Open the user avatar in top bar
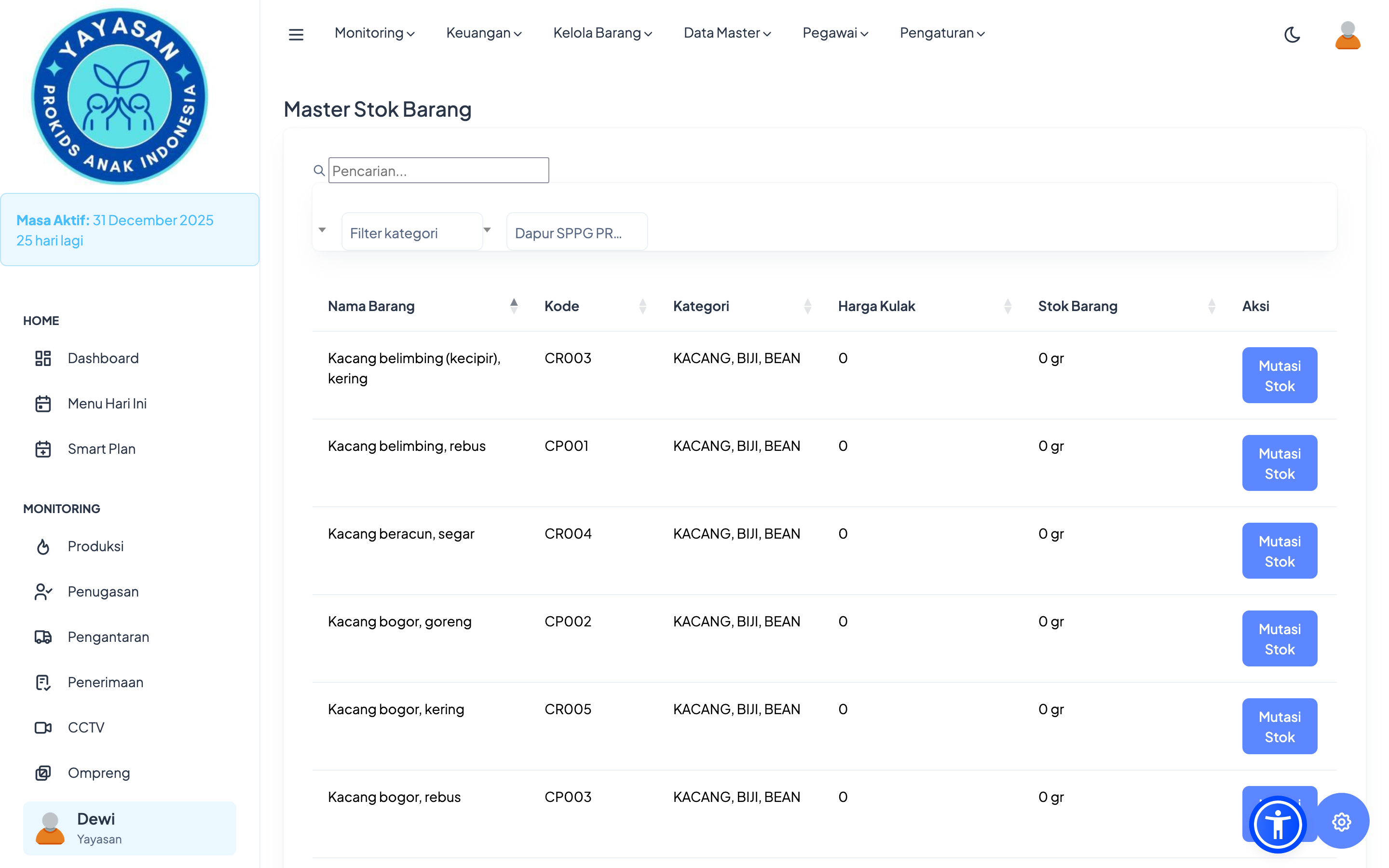 tap(1347, 35)
